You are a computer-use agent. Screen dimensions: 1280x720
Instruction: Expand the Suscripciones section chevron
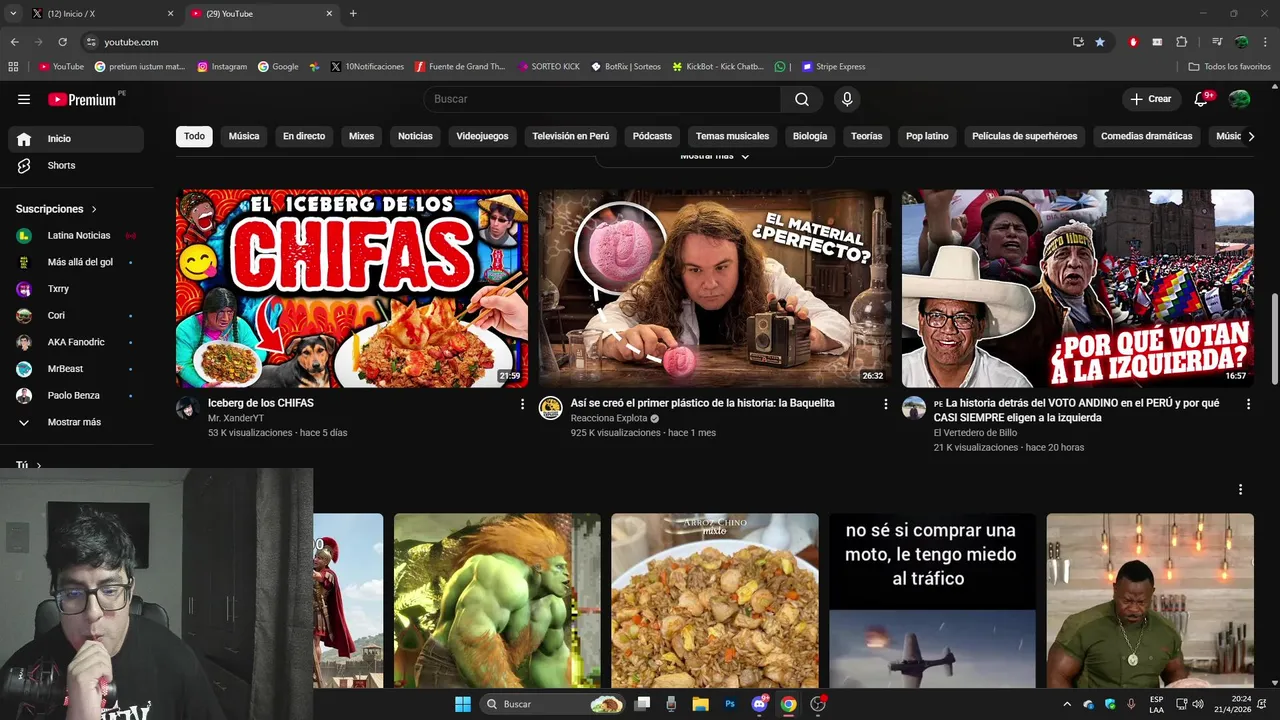94,209
